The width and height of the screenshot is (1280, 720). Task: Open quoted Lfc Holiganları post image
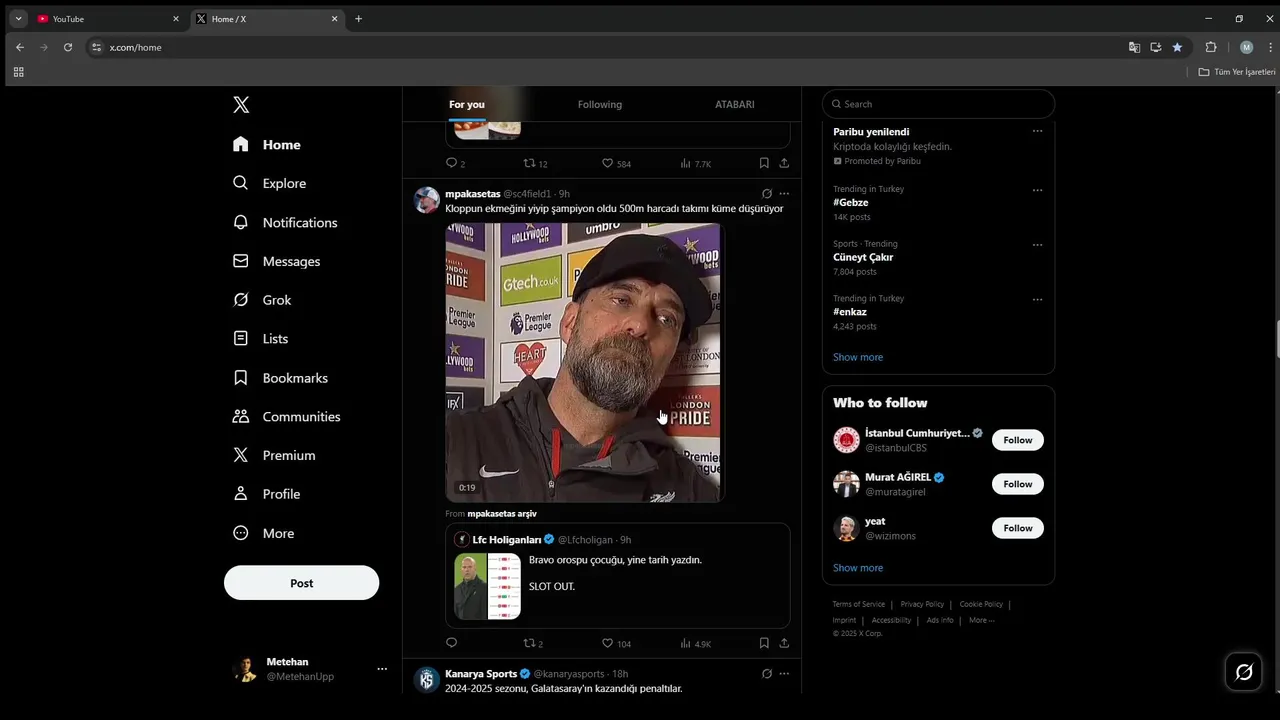point(487,586)
